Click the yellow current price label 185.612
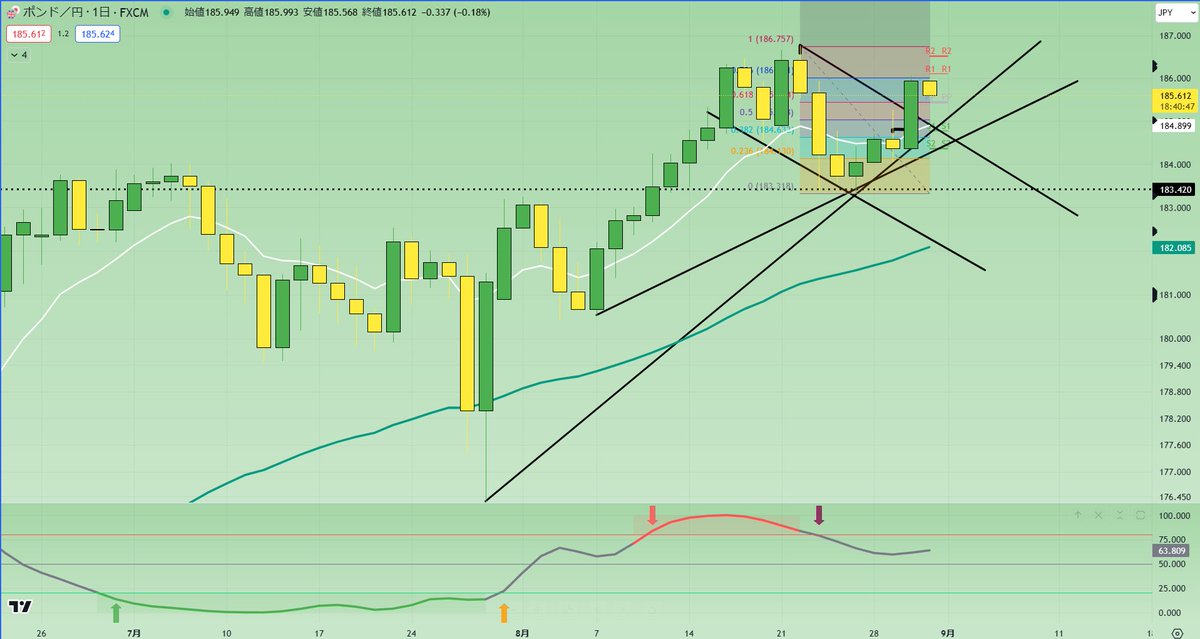The width and height of the screenshot is (1200, 639). (1173, 100)
